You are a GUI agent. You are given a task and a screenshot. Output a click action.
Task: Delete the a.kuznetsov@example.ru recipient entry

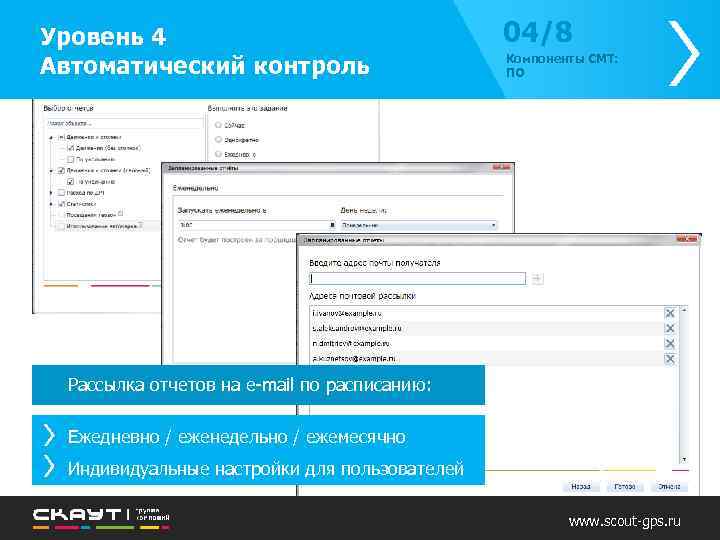coord(669,359)
